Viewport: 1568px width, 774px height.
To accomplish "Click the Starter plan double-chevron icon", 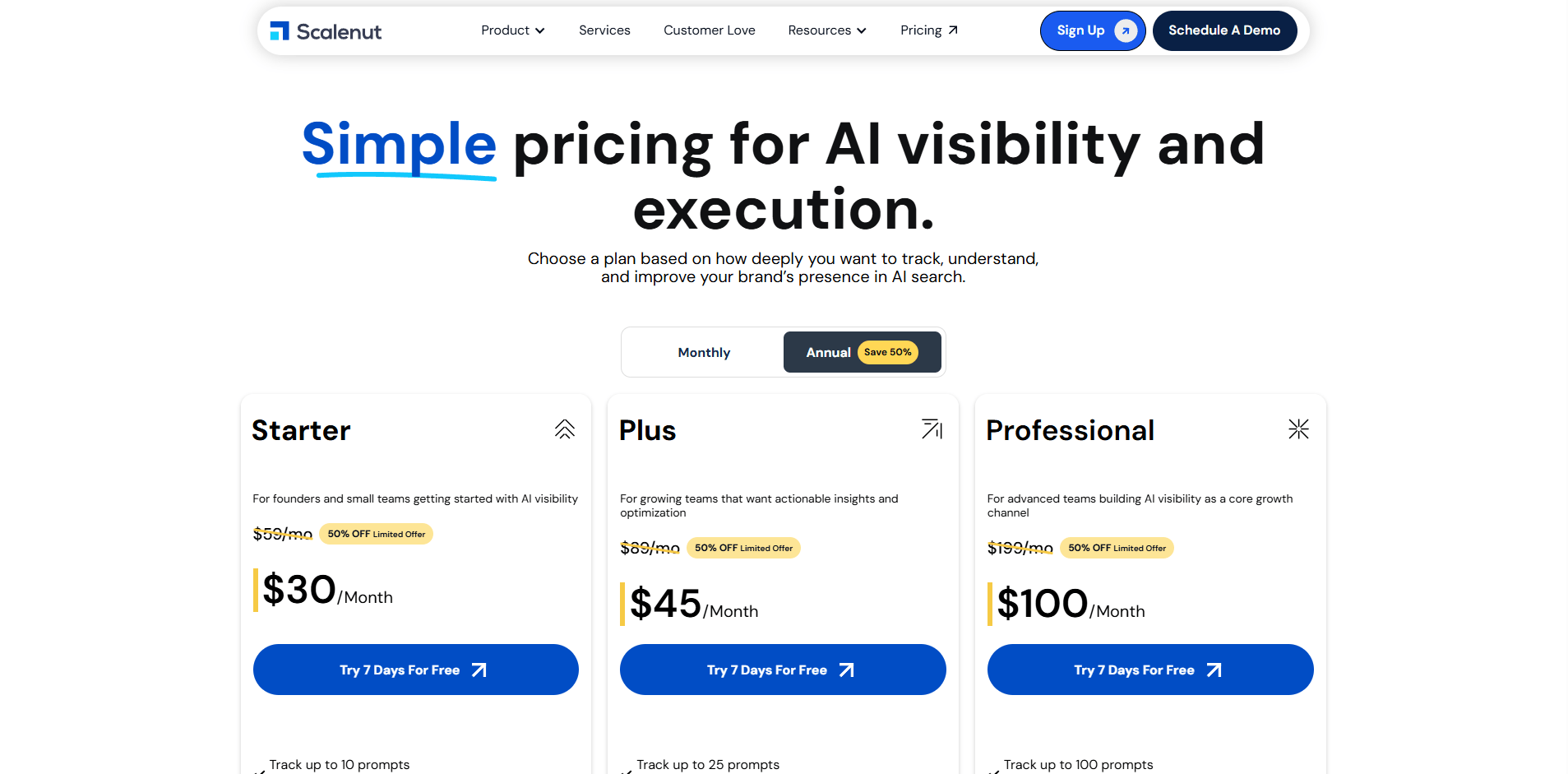I will coord(565,429).
